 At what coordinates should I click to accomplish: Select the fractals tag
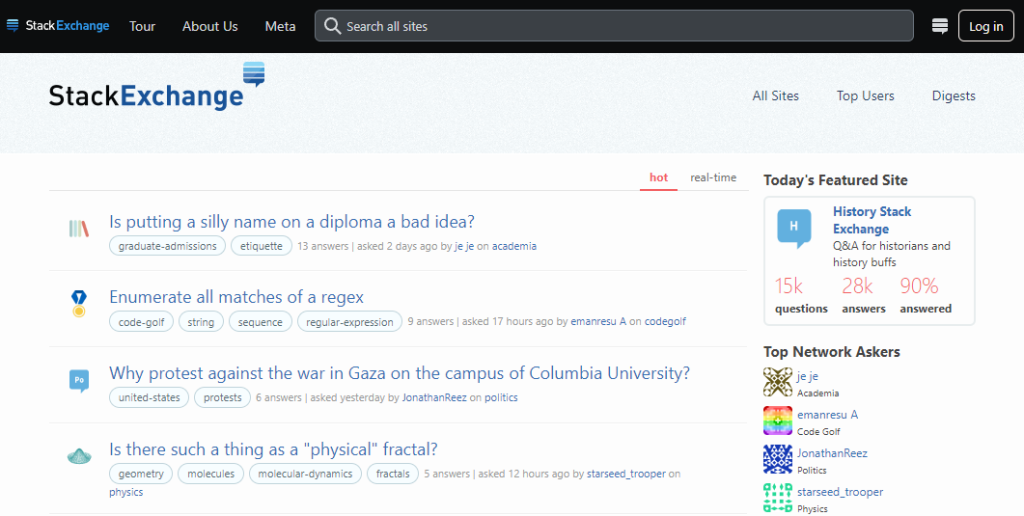[x=392, y=474]
